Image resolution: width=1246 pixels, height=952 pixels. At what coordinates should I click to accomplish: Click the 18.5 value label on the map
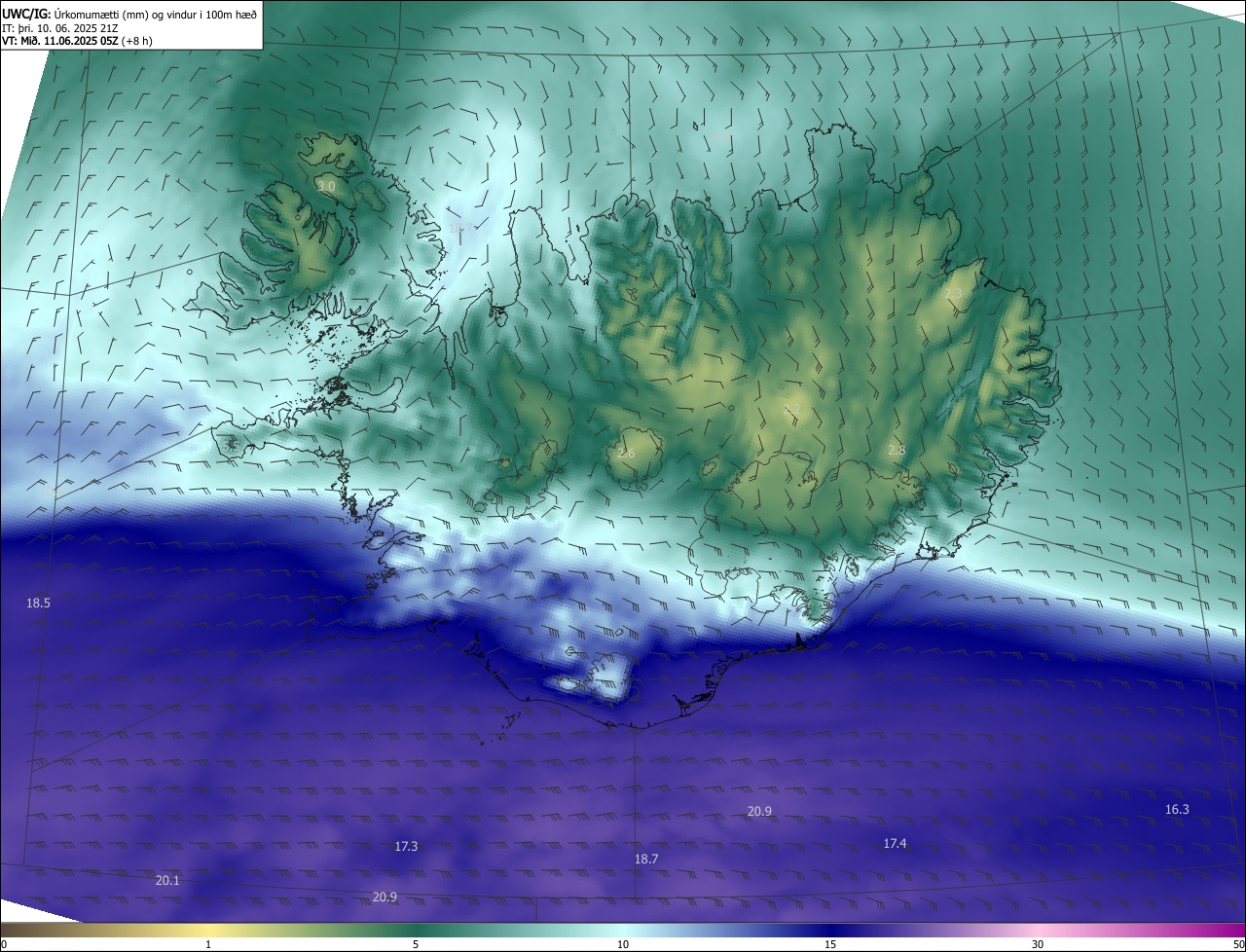[x=38, y=604]
